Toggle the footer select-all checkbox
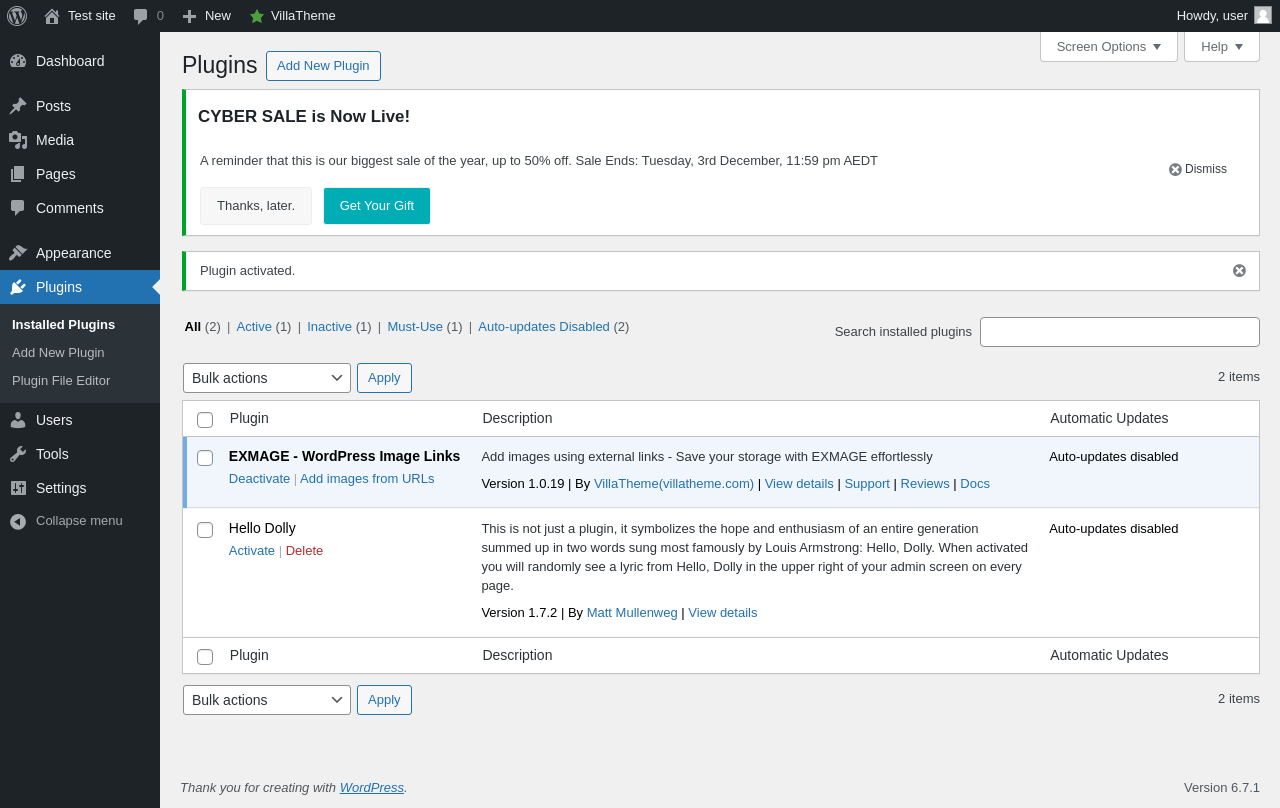This screenshot has height=808, width=1280. (x=205, y=657)
